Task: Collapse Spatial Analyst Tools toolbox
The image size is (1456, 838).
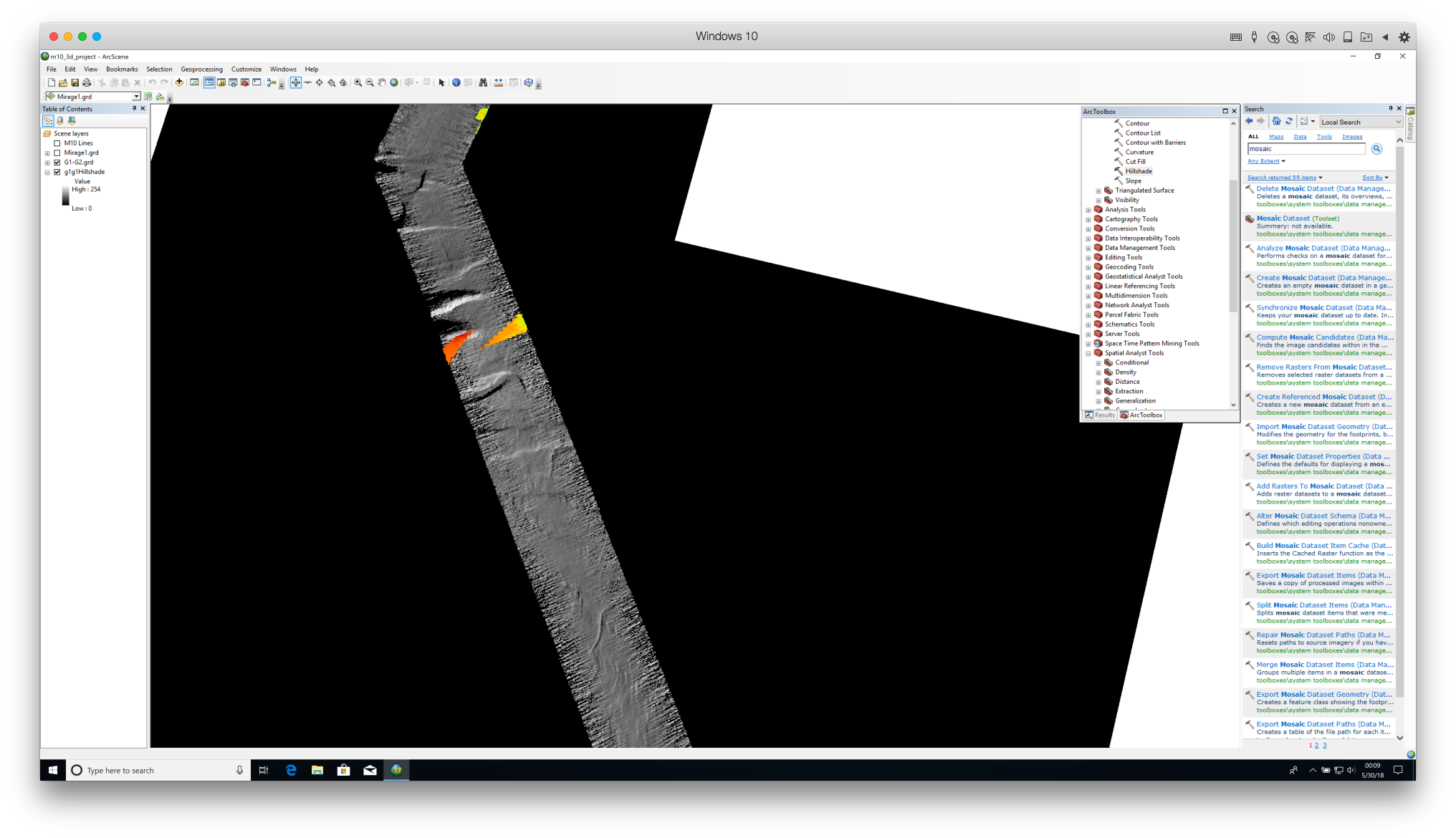Action: [x=1088, y=353]
